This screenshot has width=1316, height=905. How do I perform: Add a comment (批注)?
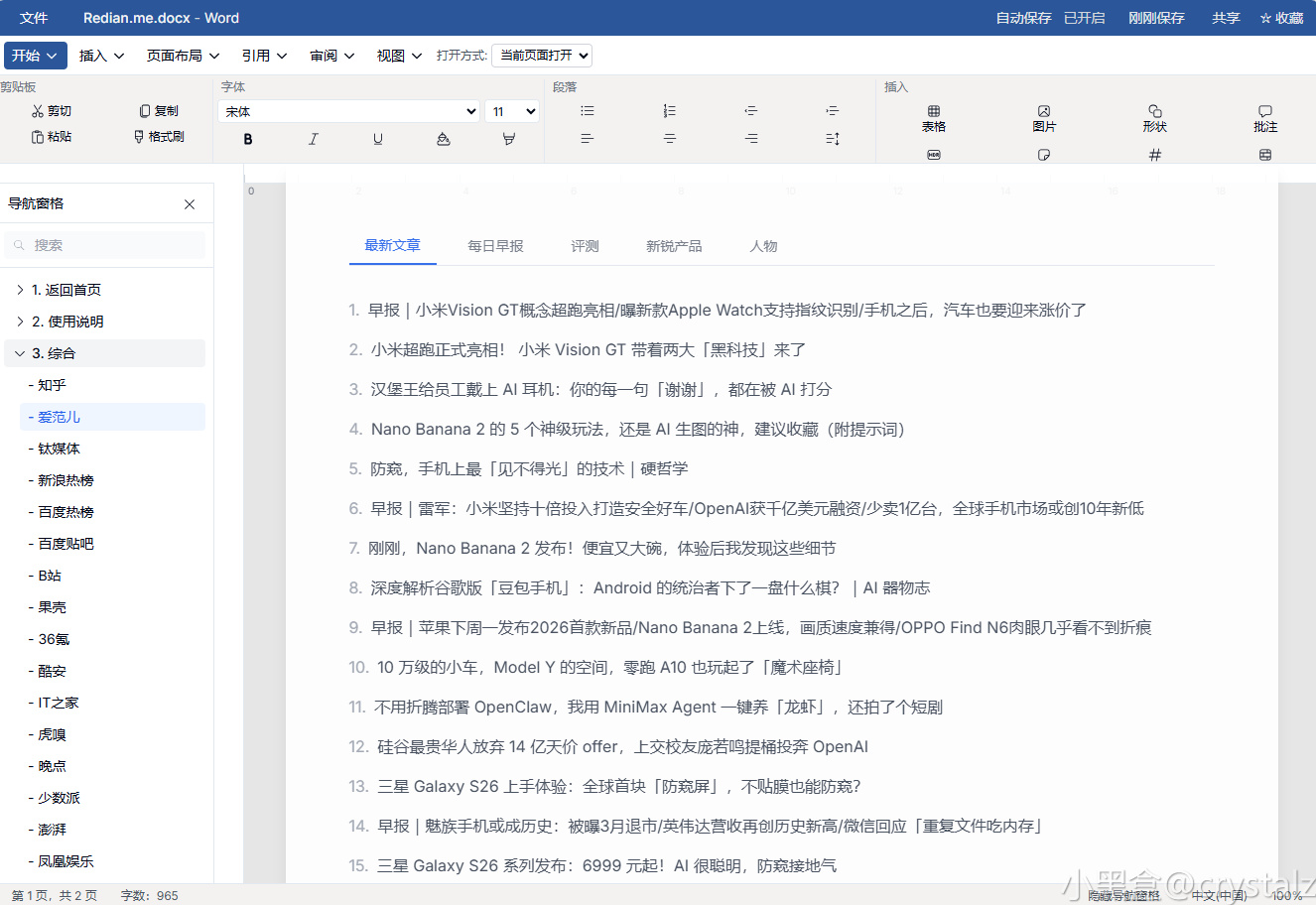click(1265, 118)
